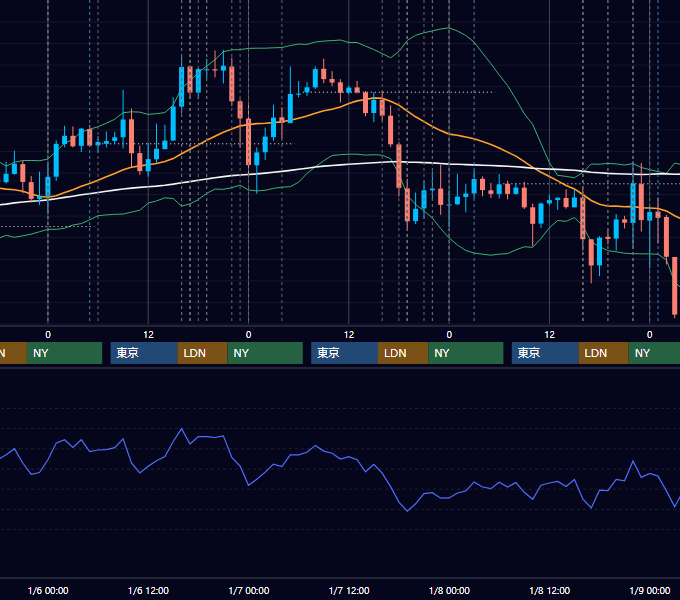Select the LDN session block on 1/6
Viewport: 680px width, 600px height.
click(x=203, y=353)
